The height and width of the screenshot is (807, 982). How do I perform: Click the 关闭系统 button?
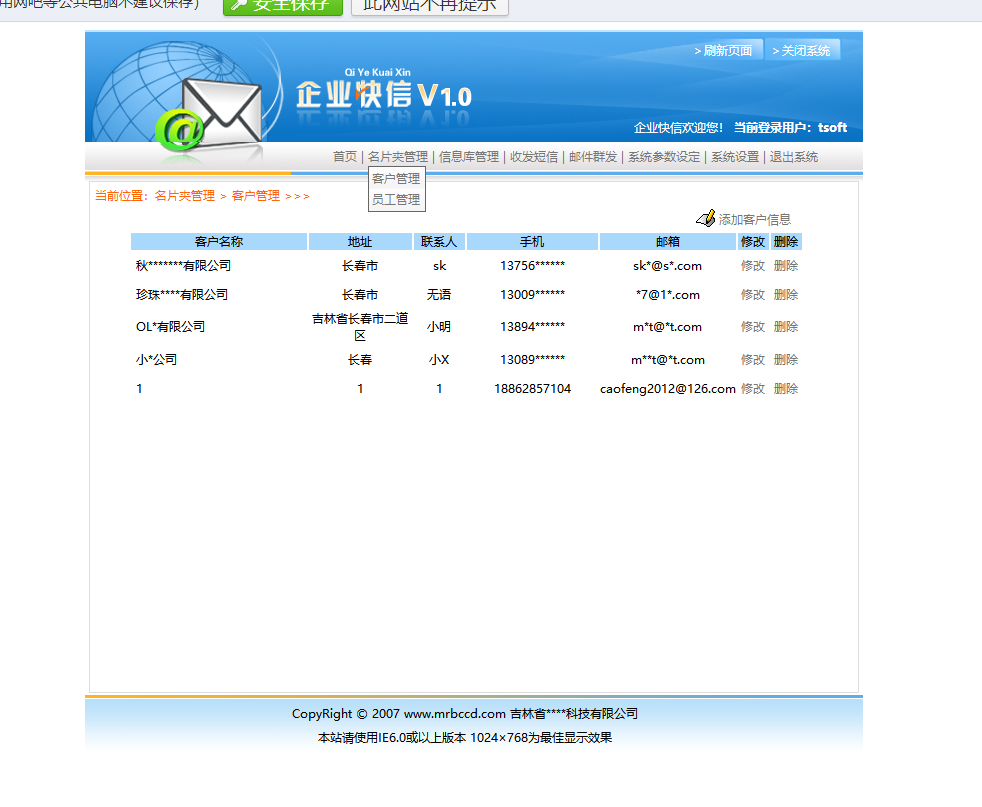802,50
